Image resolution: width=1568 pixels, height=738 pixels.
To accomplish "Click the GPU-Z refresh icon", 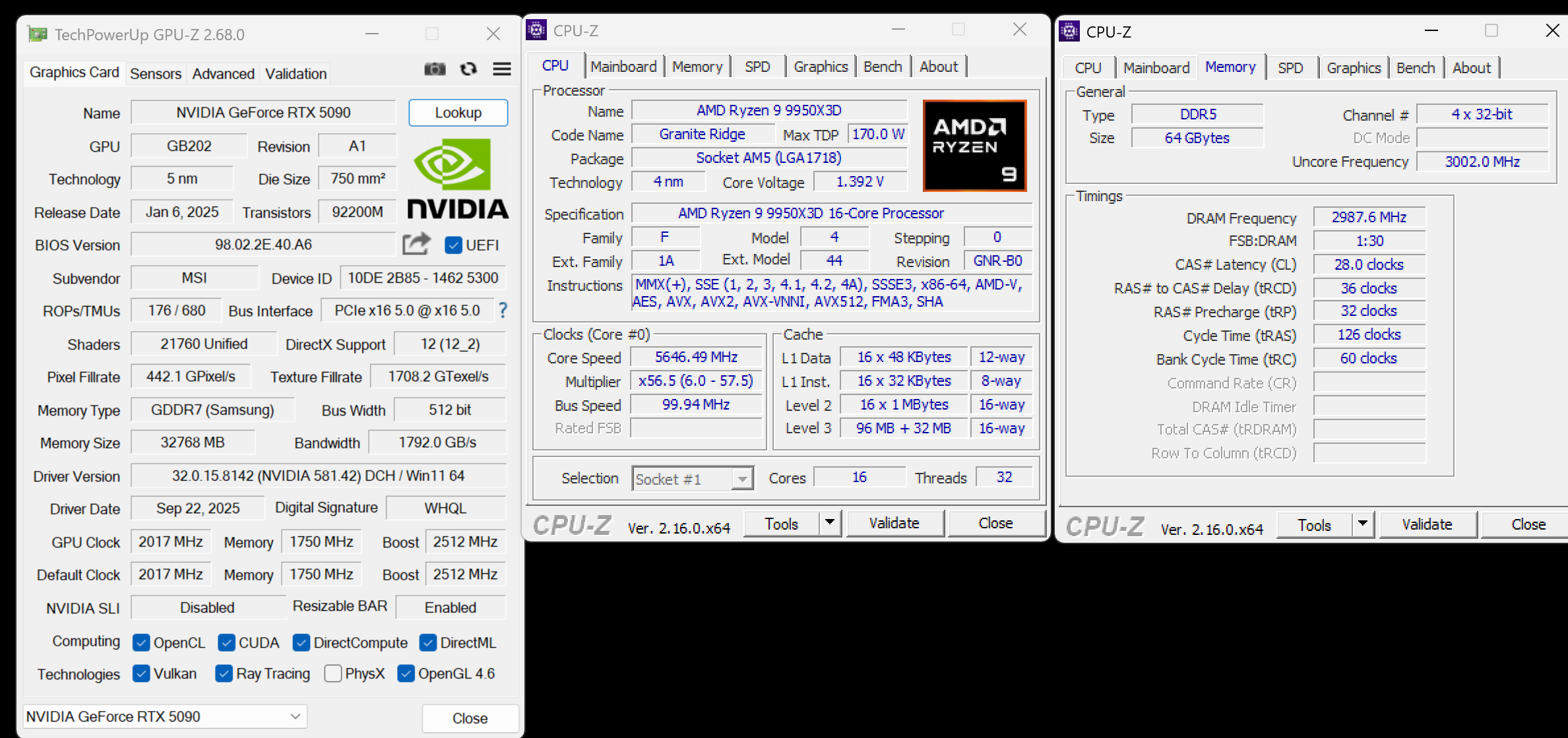I will tap(468, 69).
